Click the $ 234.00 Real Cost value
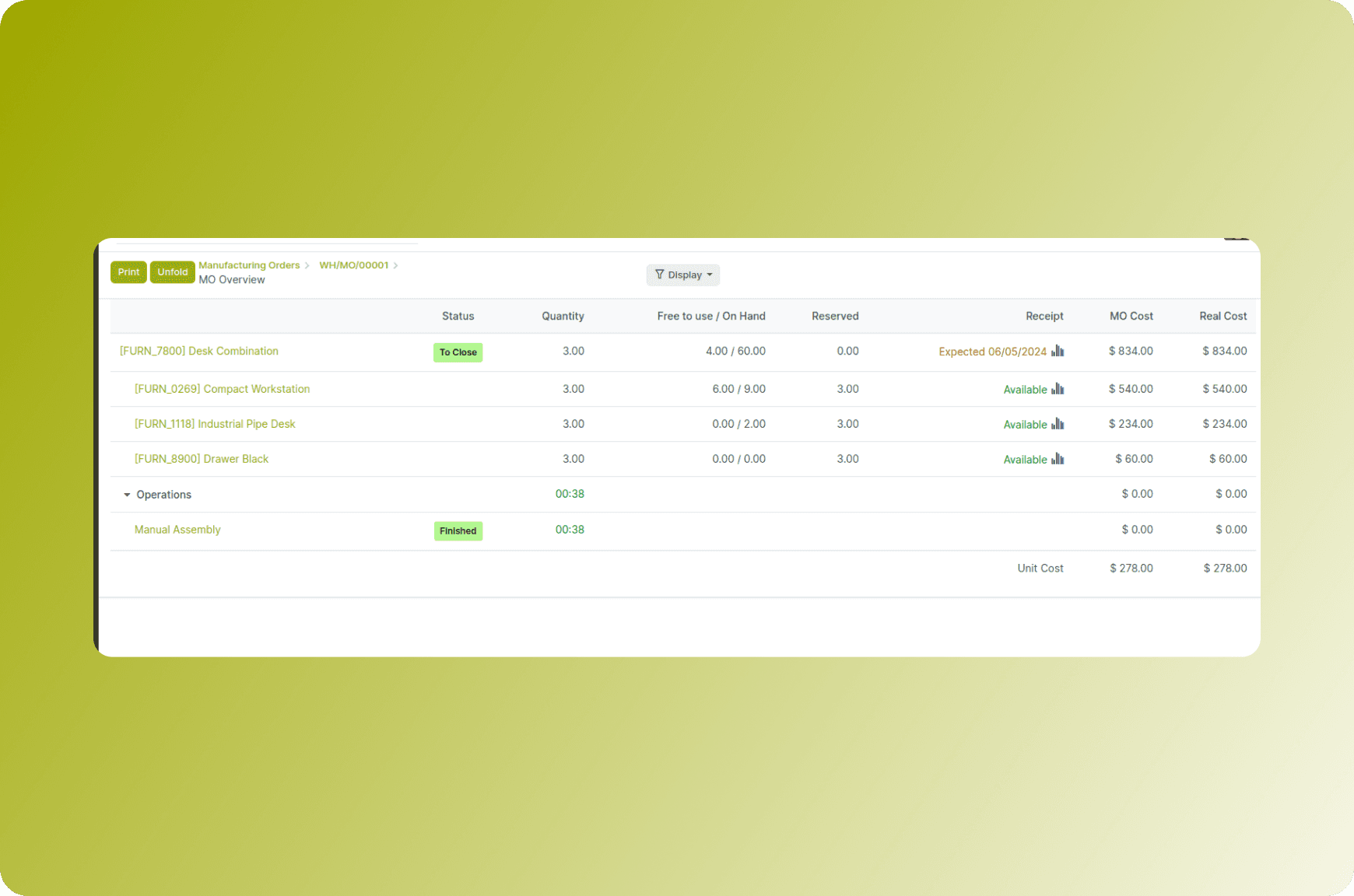 coord(1225,424)
